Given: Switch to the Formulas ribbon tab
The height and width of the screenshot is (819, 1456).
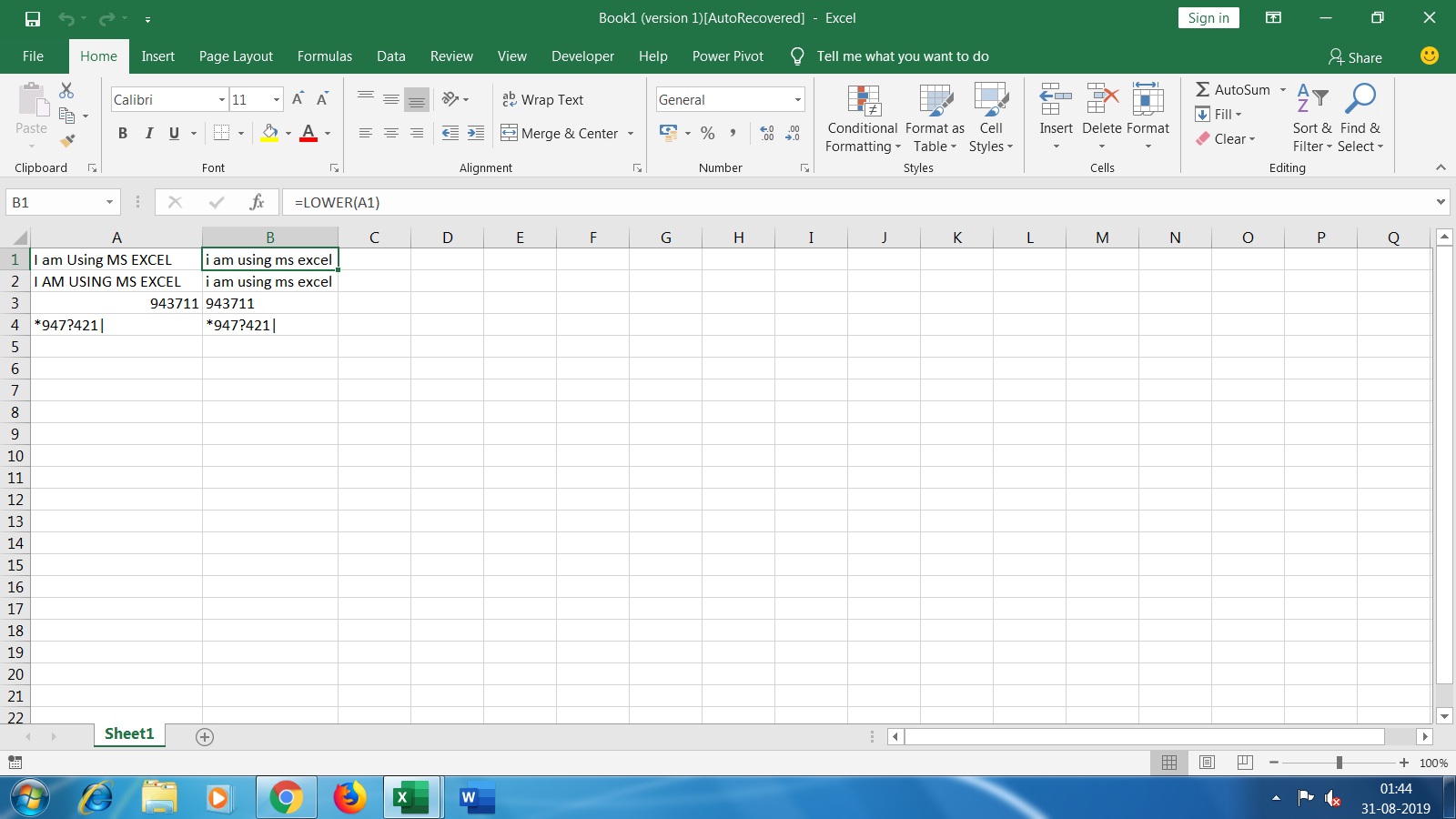Looking at the screenshot, I should coord(324,56).
